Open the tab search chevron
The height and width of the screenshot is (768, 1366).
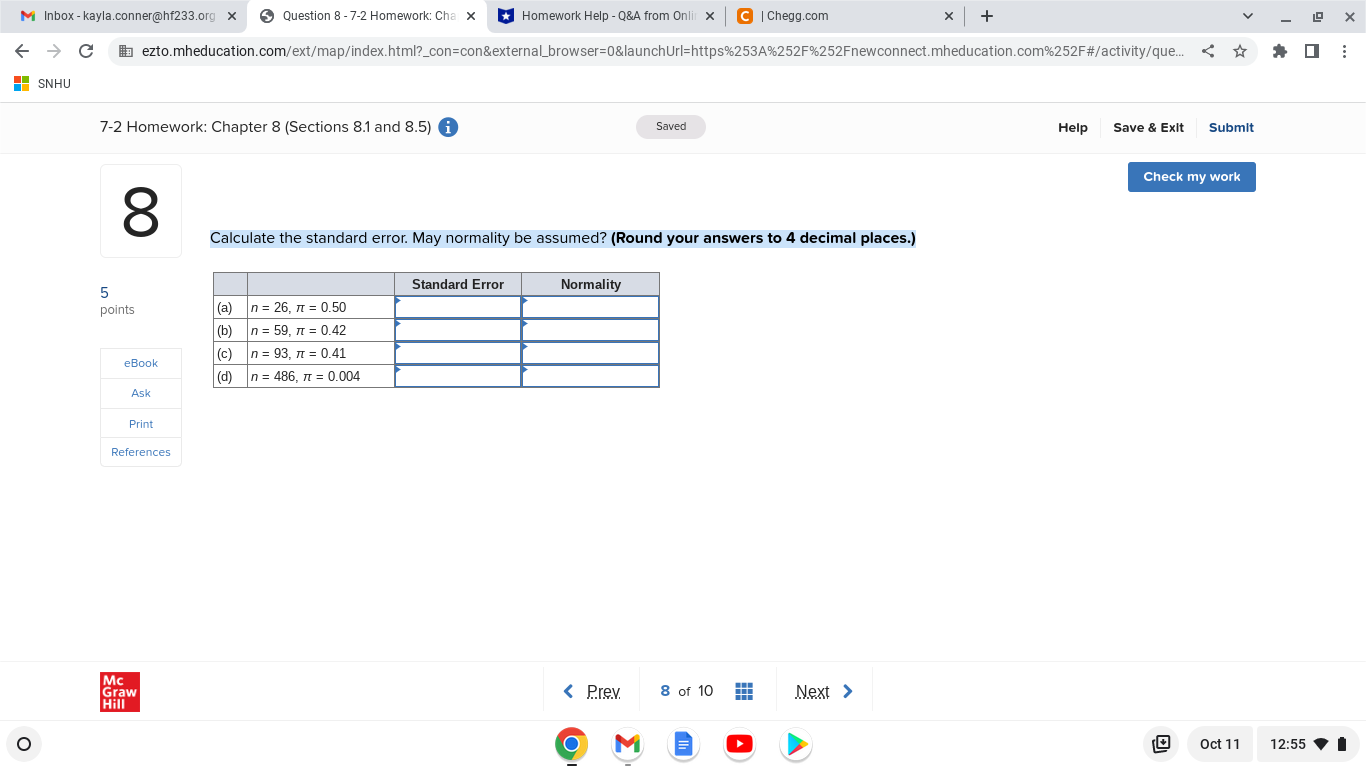coord(1247,16)
